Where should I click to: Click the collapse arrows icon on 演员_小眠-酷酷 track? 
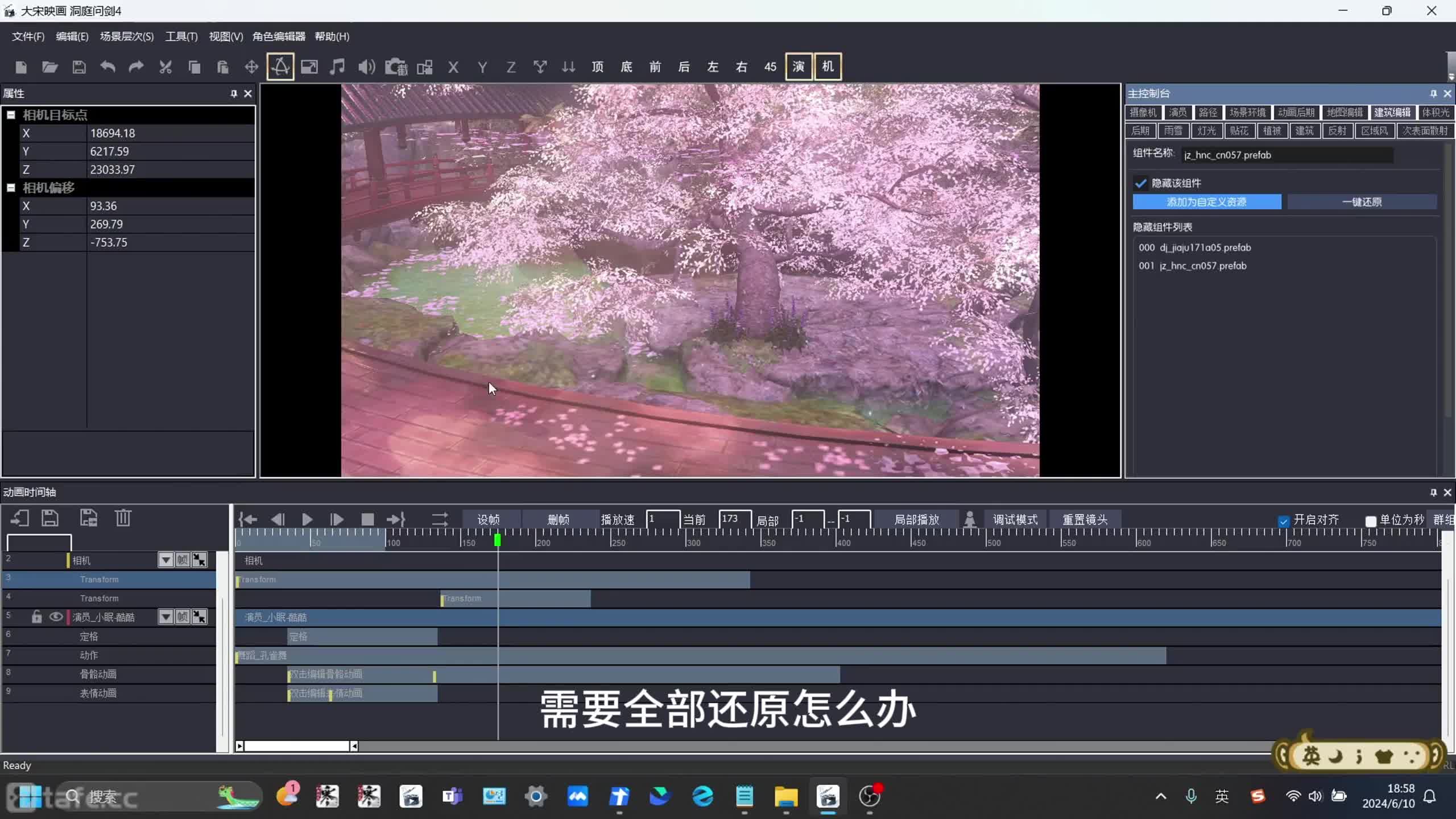pyautogui.click(x=199, y=617)
